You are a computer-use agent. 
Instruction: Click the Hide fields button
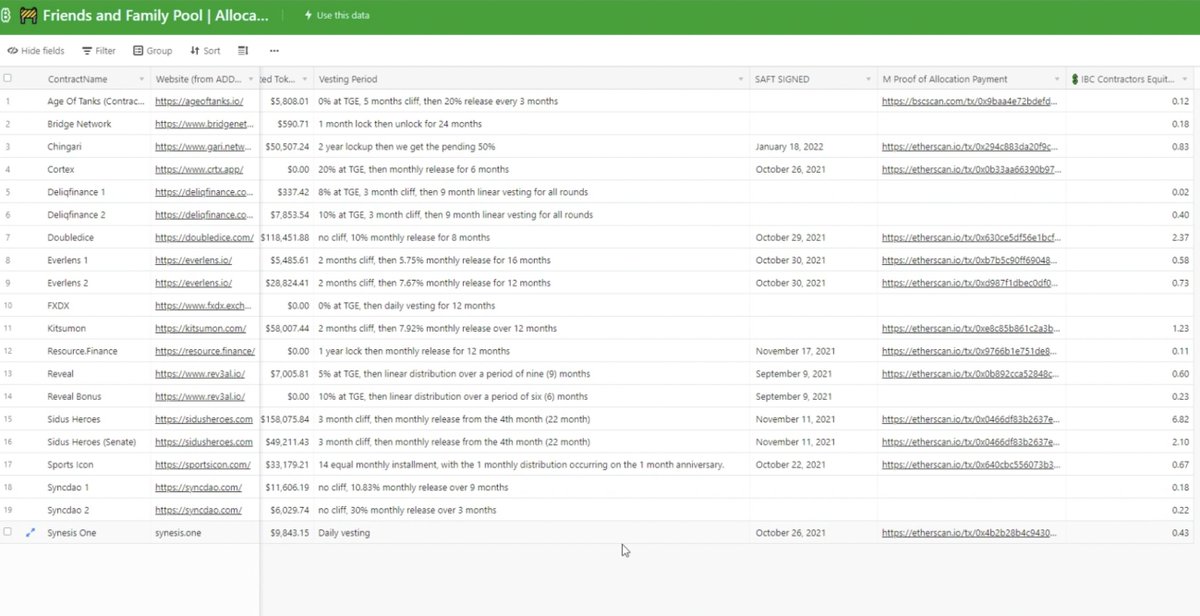36,51
